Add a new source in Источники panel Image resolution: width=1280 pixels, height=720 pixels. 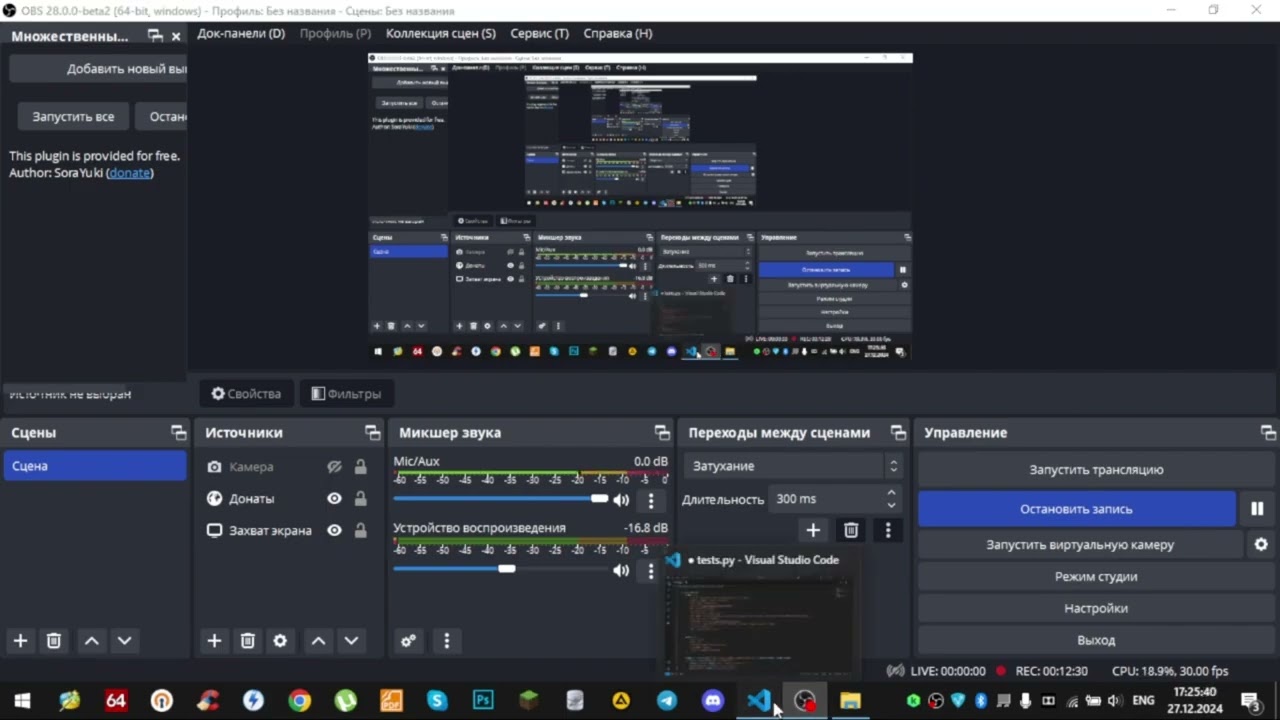click(214, 641)
